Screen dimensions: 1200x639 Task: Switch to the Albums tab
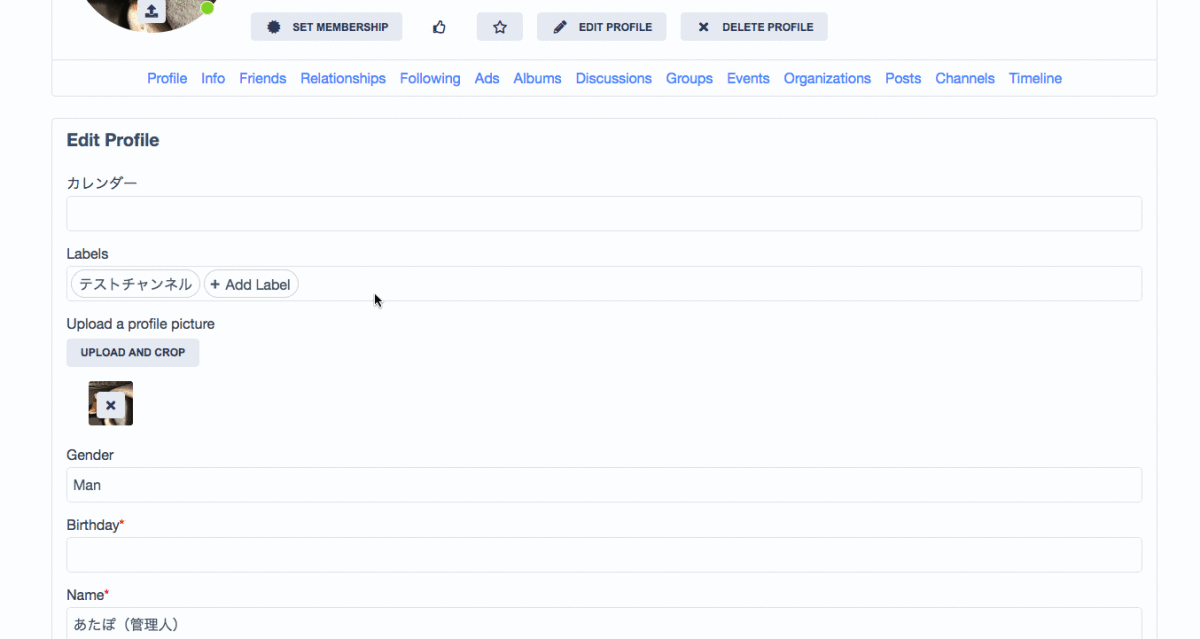click(x=537, y=78)
